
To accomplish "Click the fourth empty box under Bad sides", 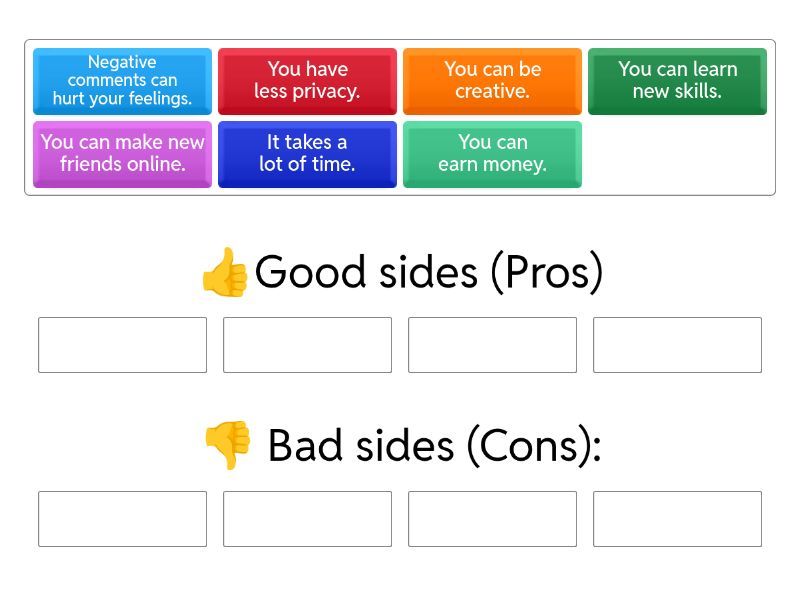I will [677, 519].
